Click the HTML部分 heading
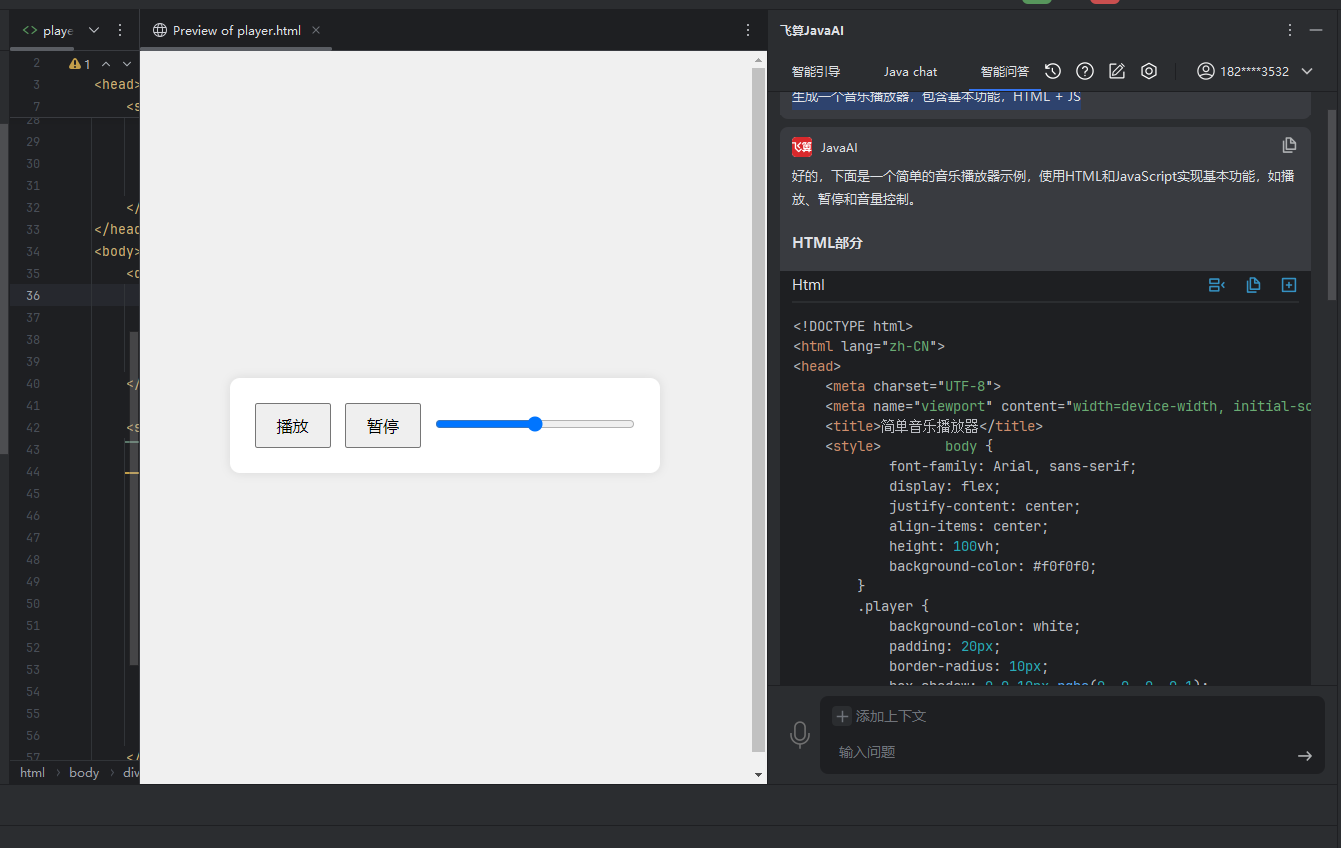Viewport: 1341px width, 848px height. 827,243
